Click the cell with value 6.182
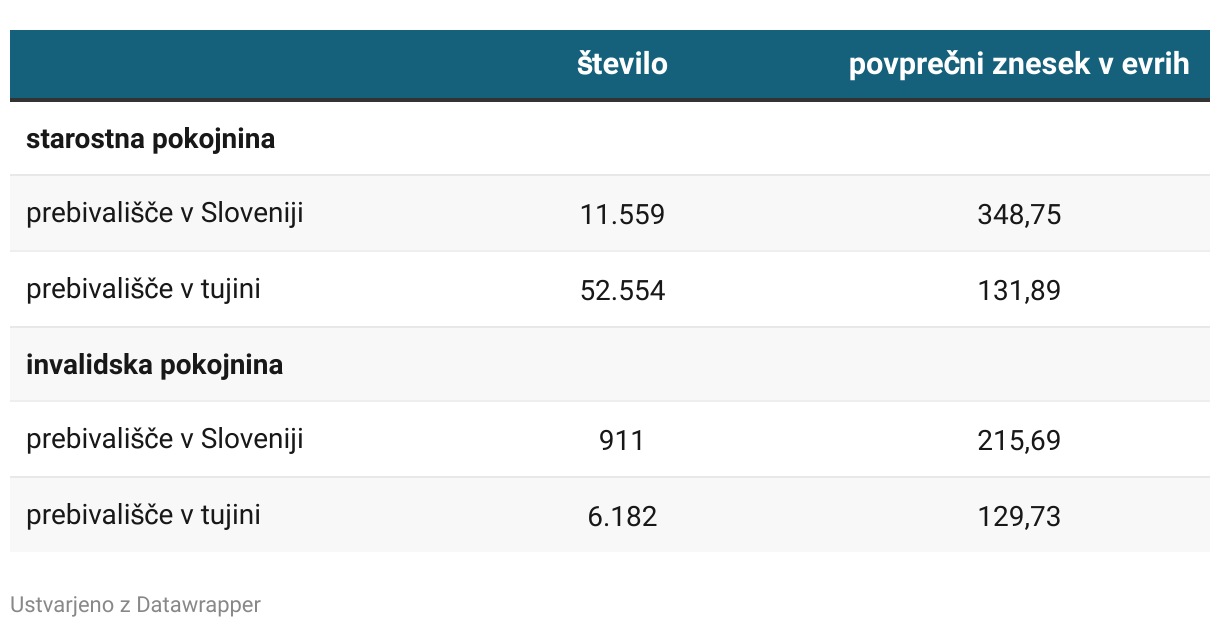Screen dimensions: 1220x628 622,517
